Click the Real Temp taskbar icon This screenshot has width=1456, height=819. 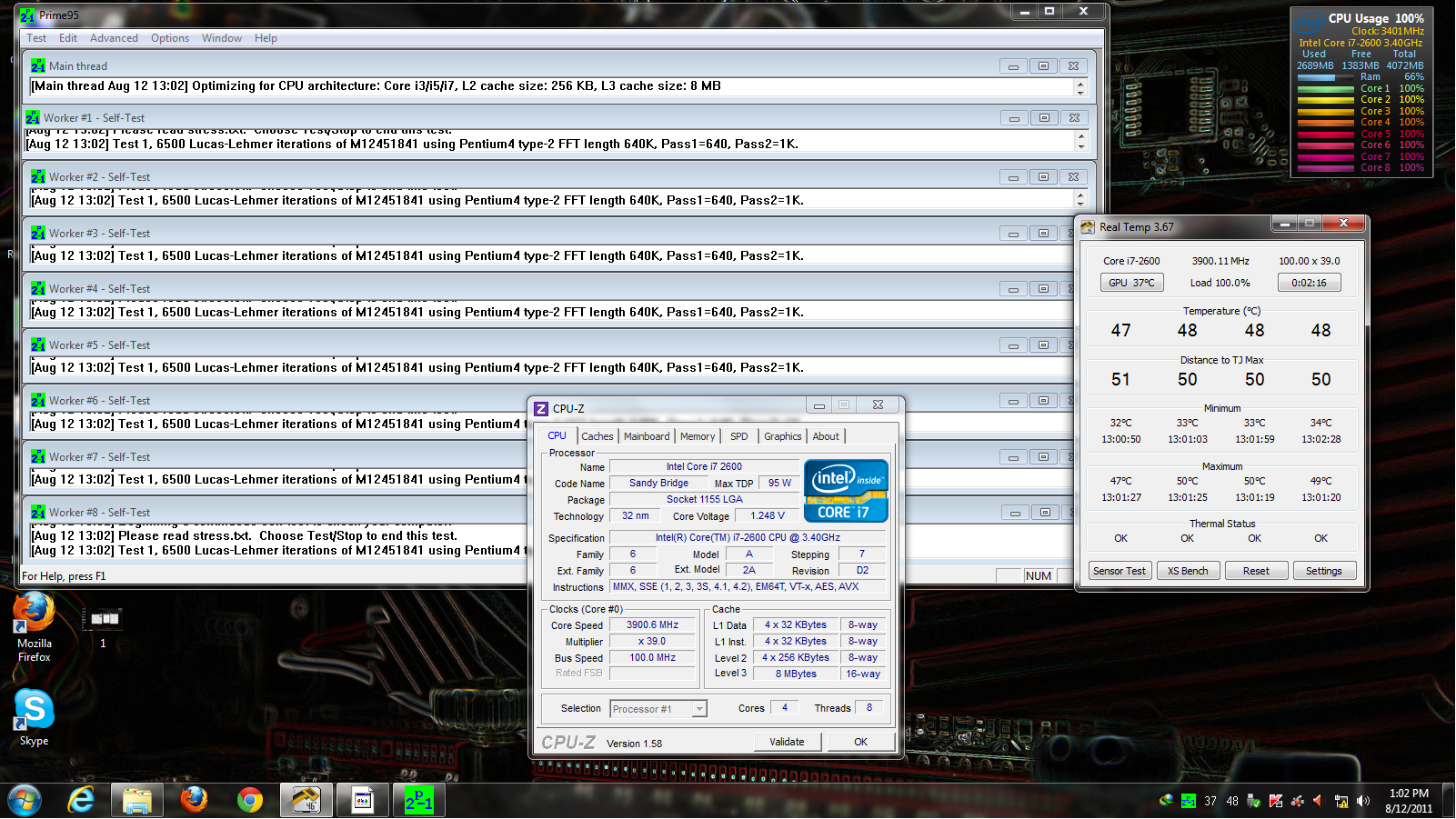coord(306,801)
